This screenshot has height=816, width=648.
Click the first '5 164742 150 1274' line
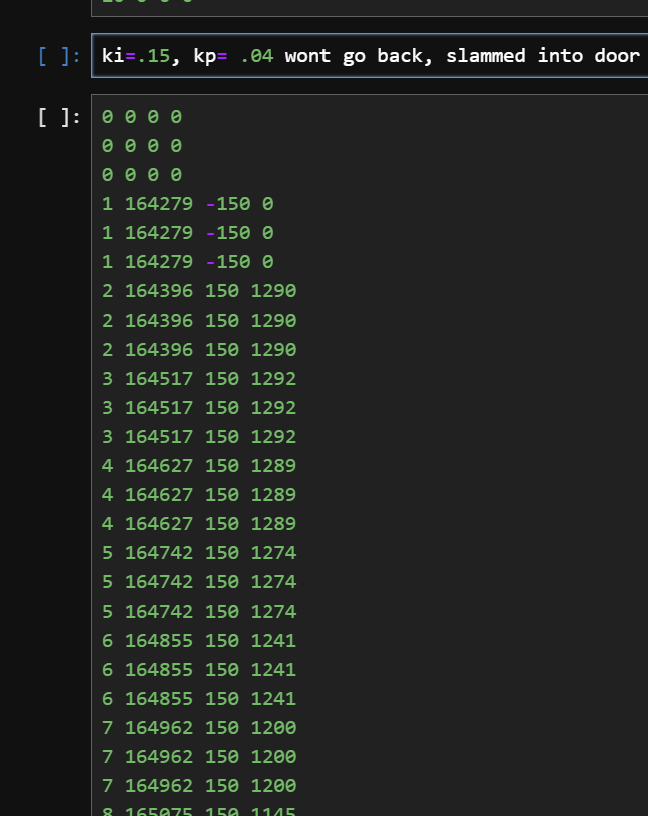coord(199,553)
